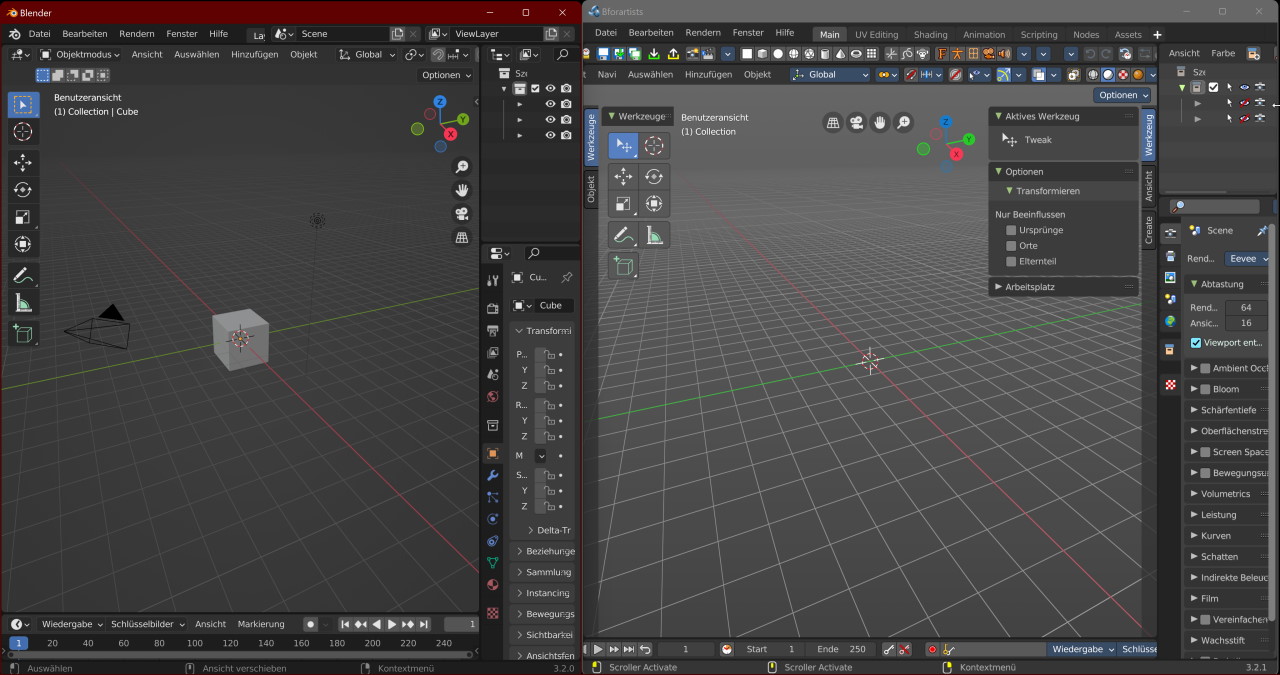Screen dimensions: 1280x675
Task: Select the Annotate tool in Bforartists panel
Action: point(623,235)
